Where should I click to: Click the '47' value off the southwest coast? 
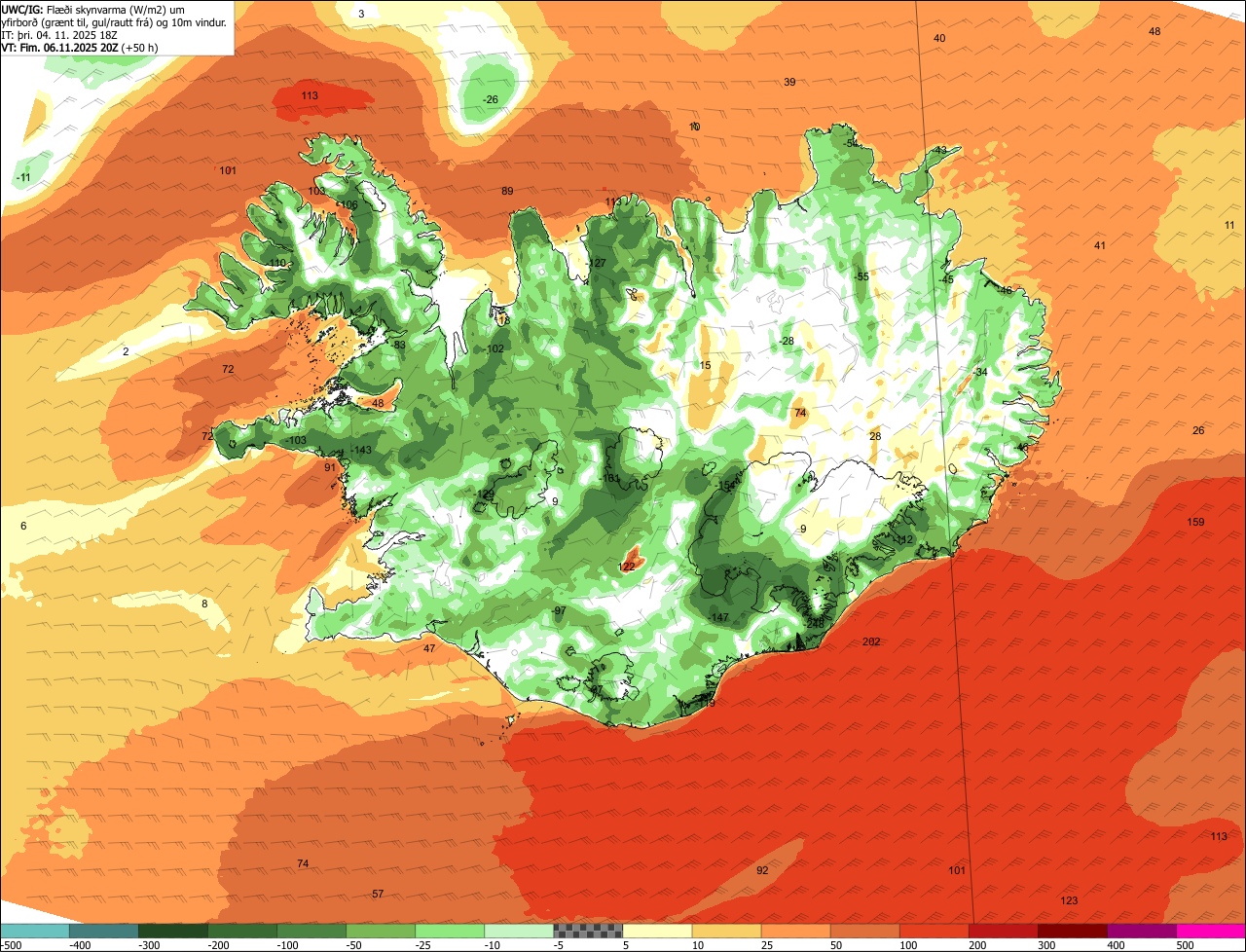429,648
